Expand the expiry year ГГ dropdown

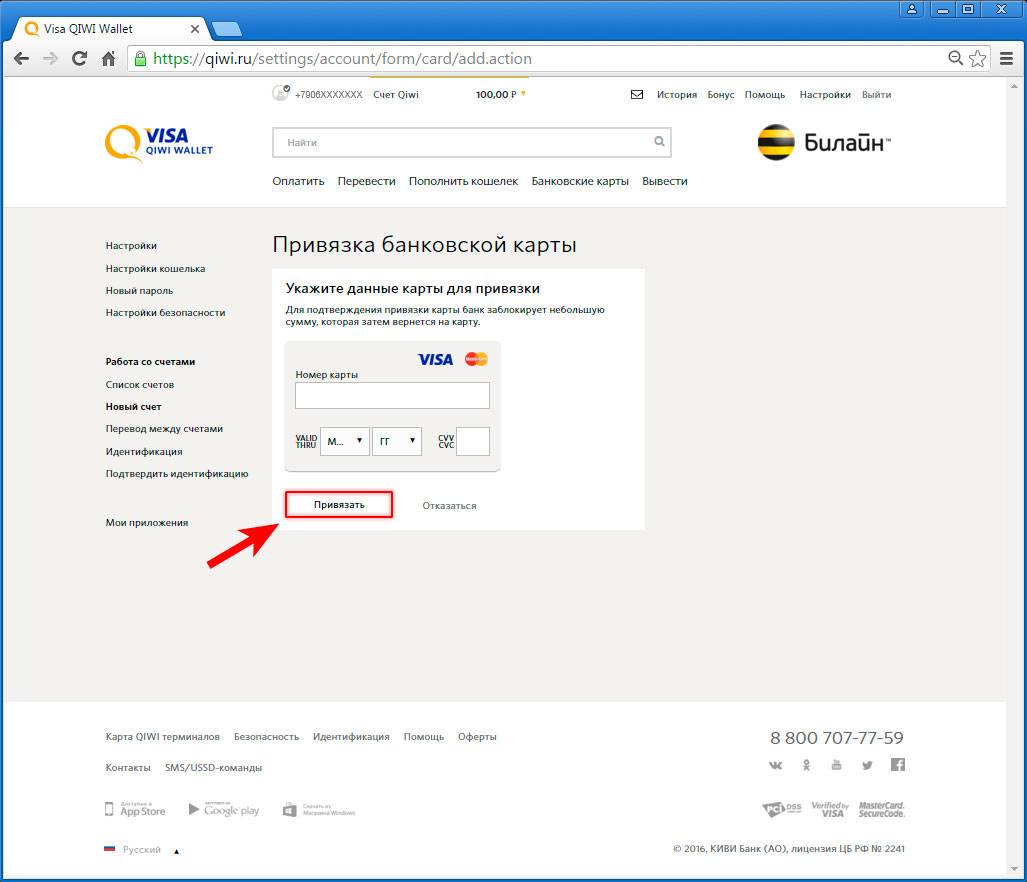click(x=396, y=441)
